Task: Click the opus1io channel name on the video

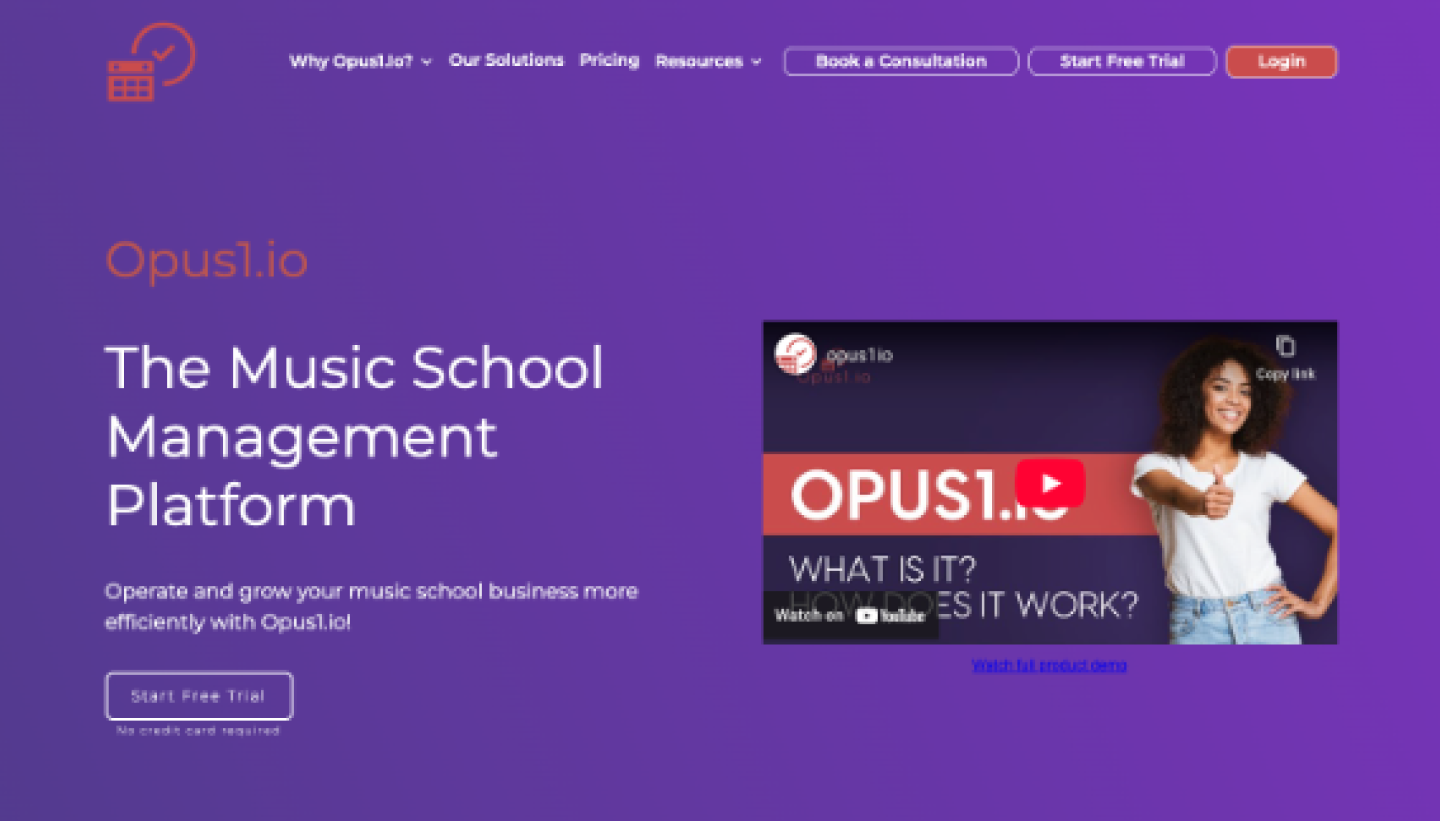Action: (860, 355)
